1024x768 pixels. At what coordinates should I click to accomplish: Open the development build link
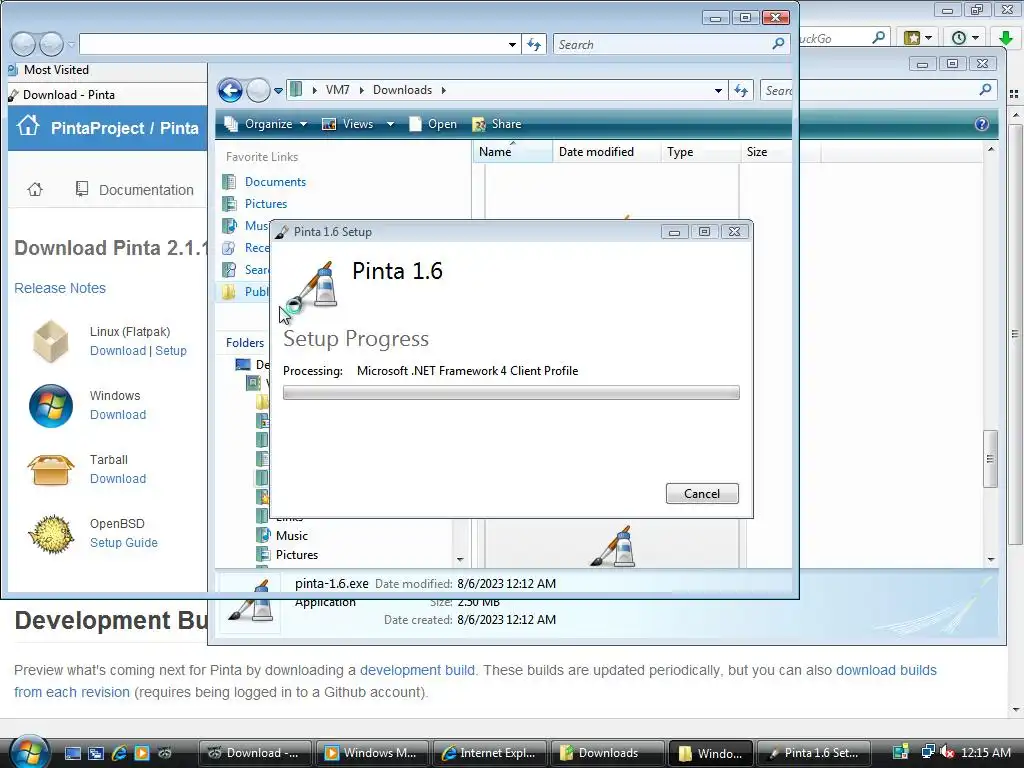[417, 670]
